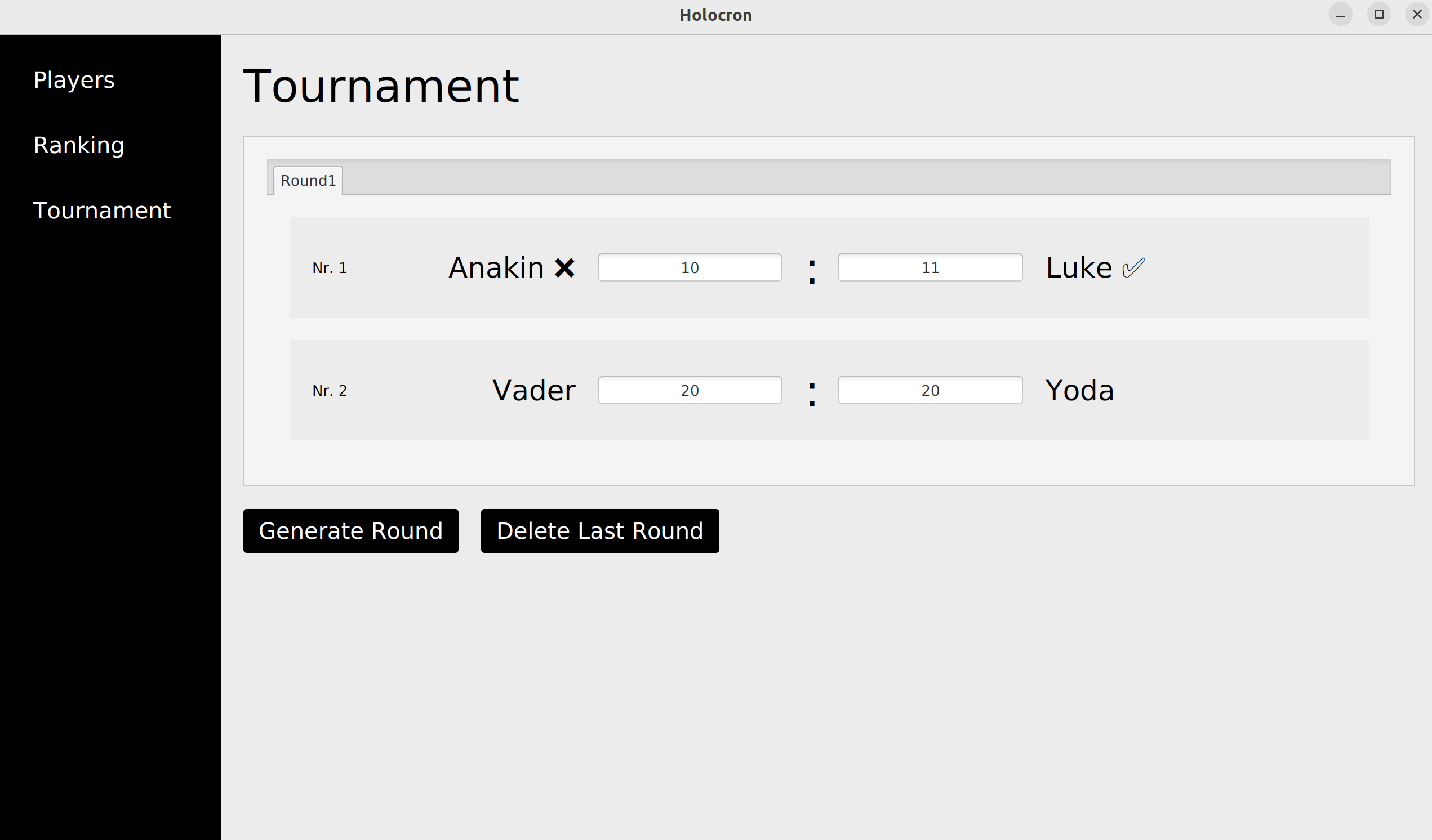Screen dimensions: 1432x840
Task: Click the Nr. 2 match label
Action: point(330,390)
